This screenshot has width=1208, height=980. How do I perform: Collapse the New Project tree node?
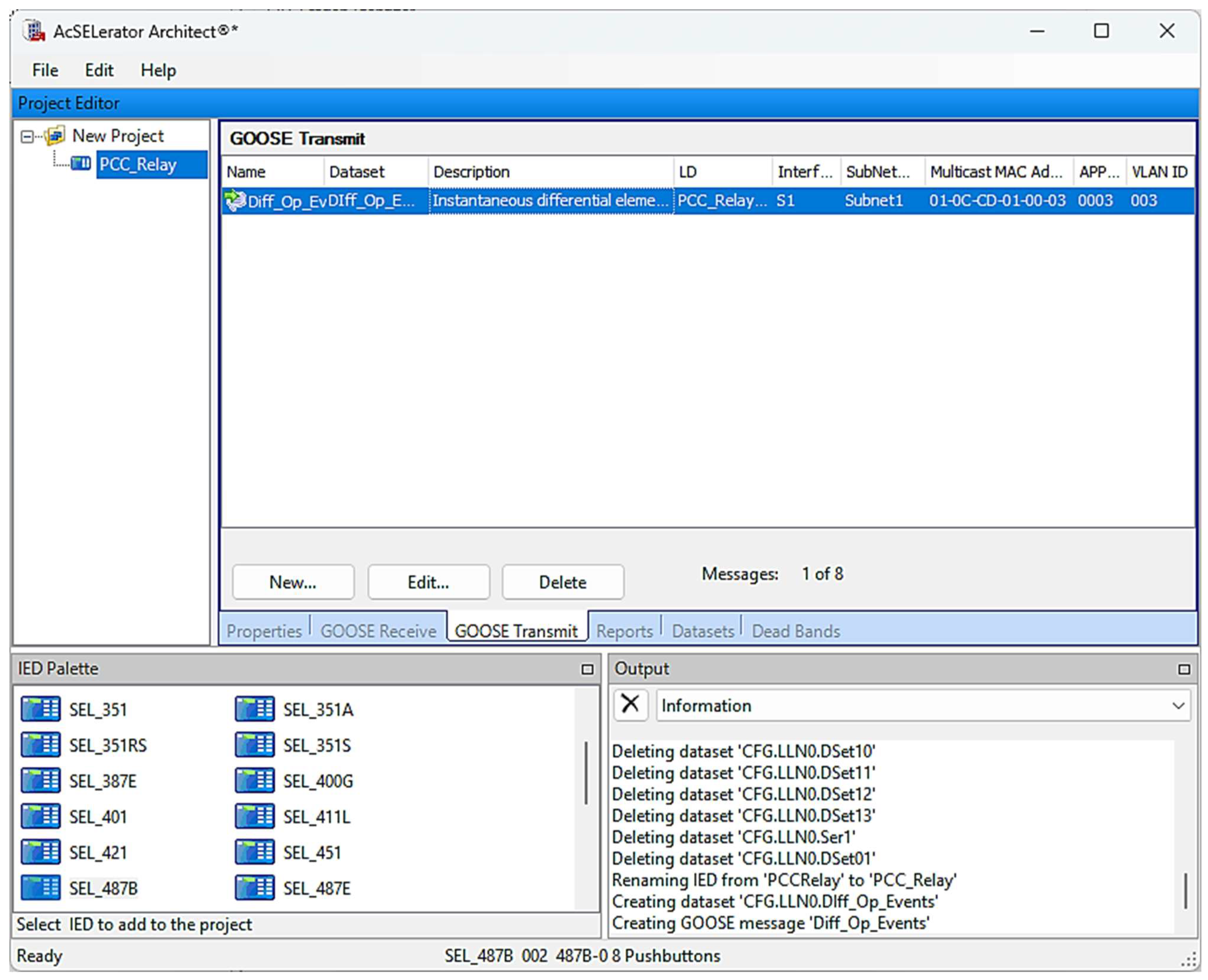pos(27,137)
